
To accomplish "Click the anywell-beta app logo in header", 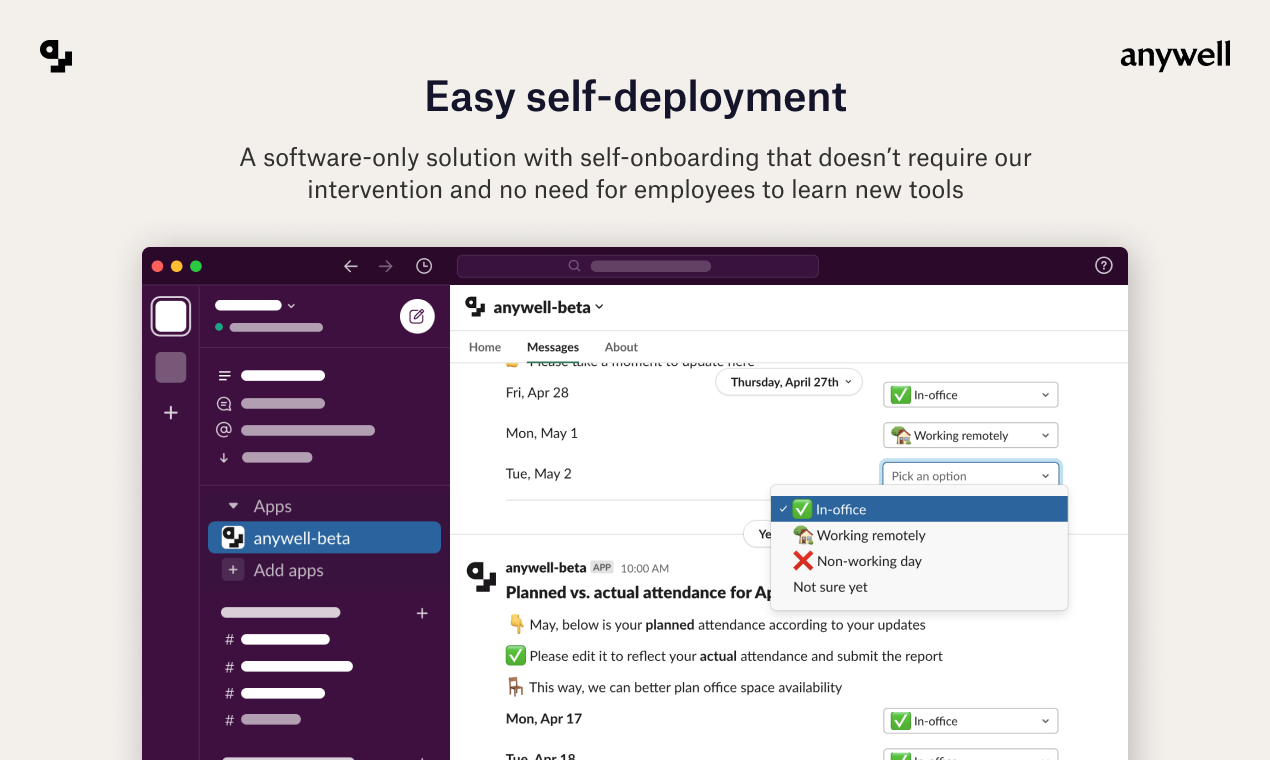I will 475,307.
